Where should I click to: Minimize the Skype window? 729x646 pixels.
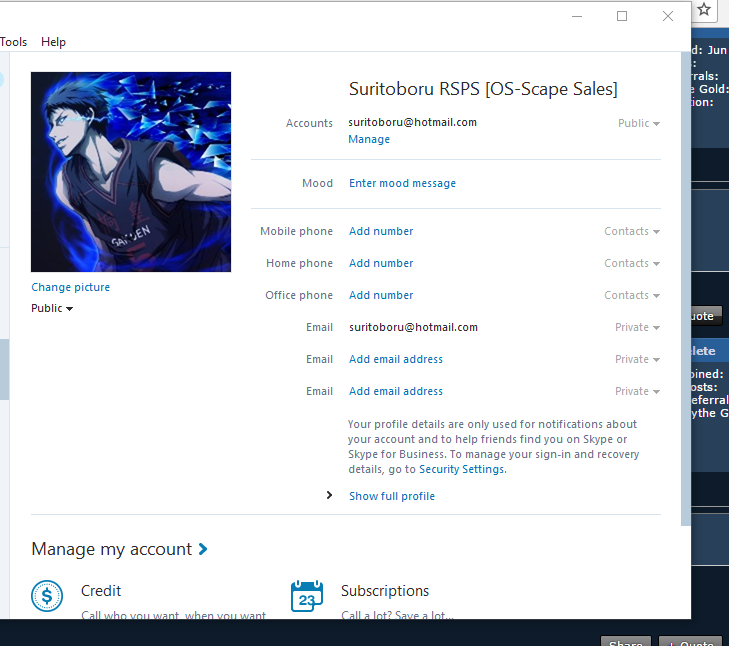(577, 16)
